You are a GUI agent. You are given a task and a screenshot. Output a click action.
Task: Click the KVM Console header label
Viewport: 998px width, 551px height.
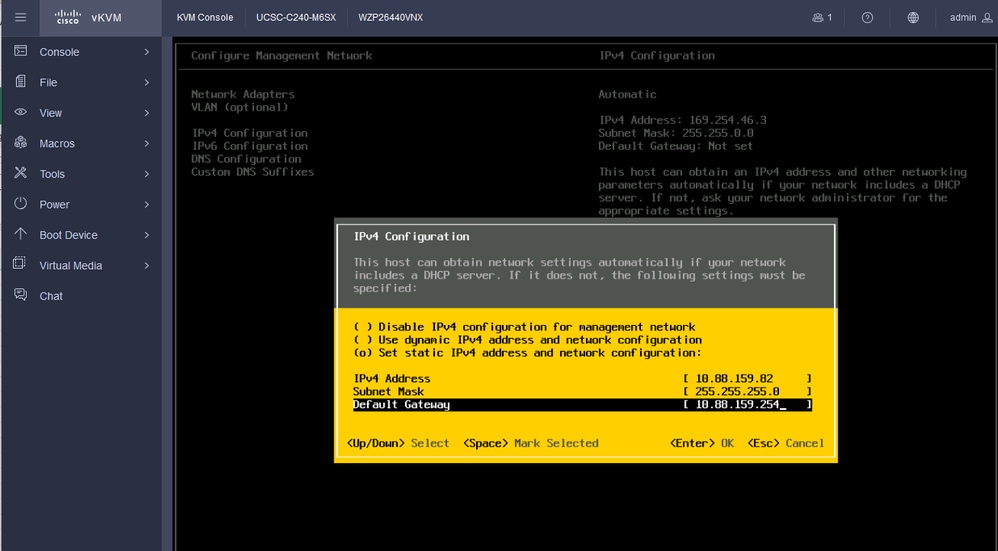pos(205,18)
